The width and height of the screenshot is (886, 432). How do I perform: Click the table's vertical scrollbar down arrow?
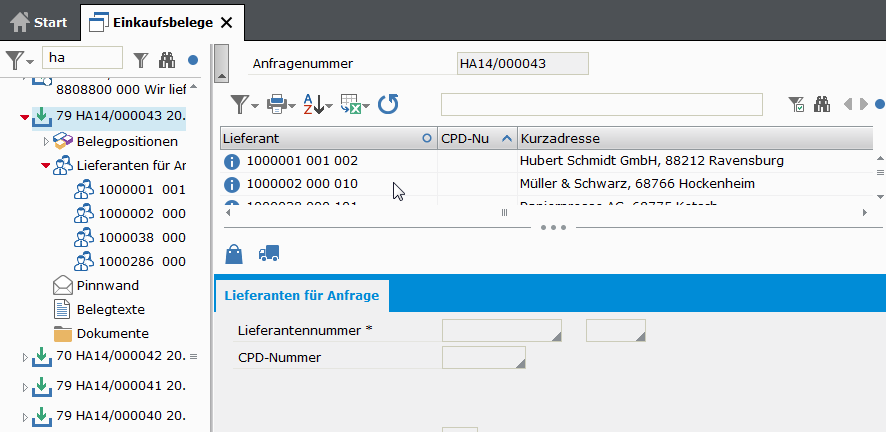pos(880,197)
